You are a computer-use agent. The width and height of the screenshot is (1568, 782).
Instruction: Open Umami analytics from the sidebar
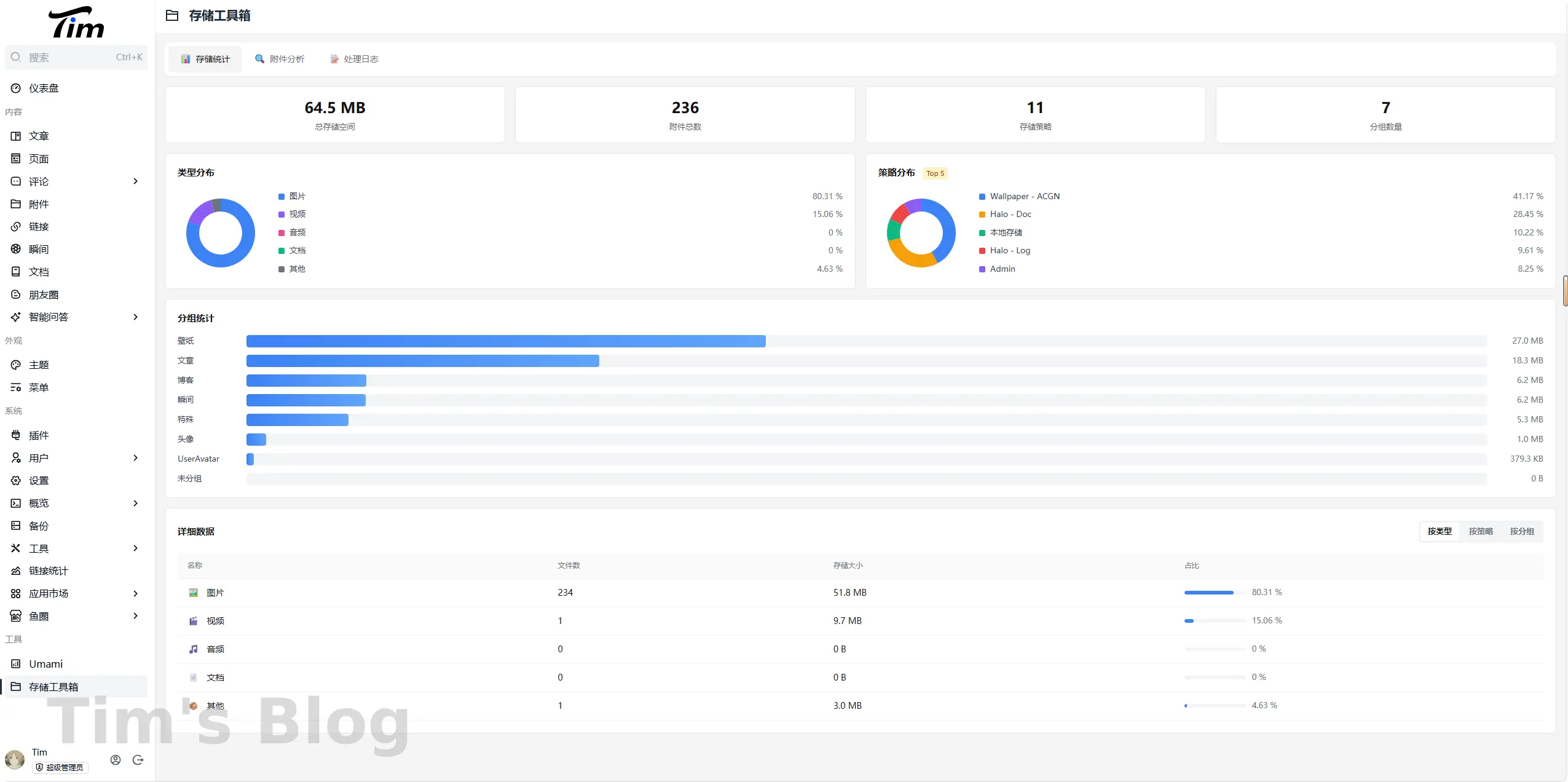(x=45, y=664)
